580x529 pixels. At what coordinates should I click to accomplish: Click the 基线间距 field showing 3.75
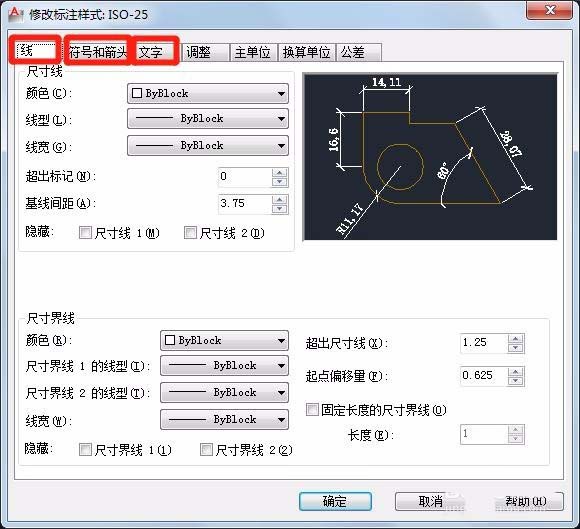(245, 204)
